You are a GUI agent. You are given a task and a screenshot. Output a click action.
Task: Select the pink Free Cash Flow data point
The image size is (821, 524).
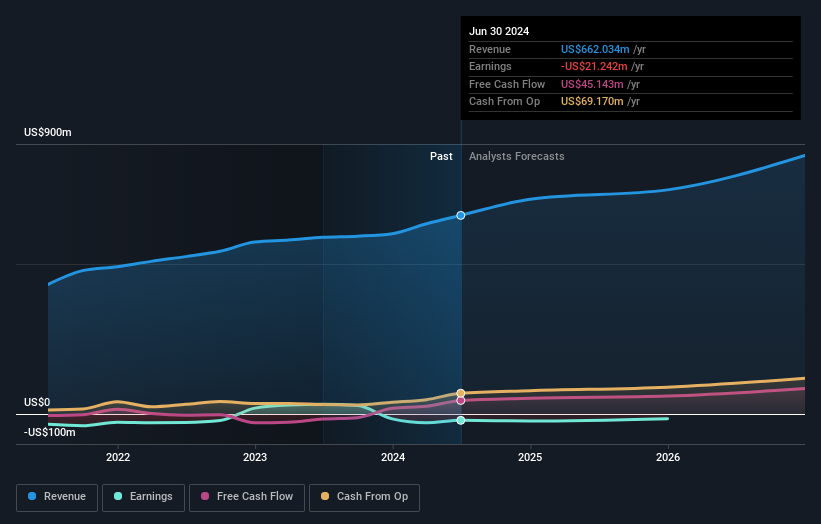coord(461,400)
